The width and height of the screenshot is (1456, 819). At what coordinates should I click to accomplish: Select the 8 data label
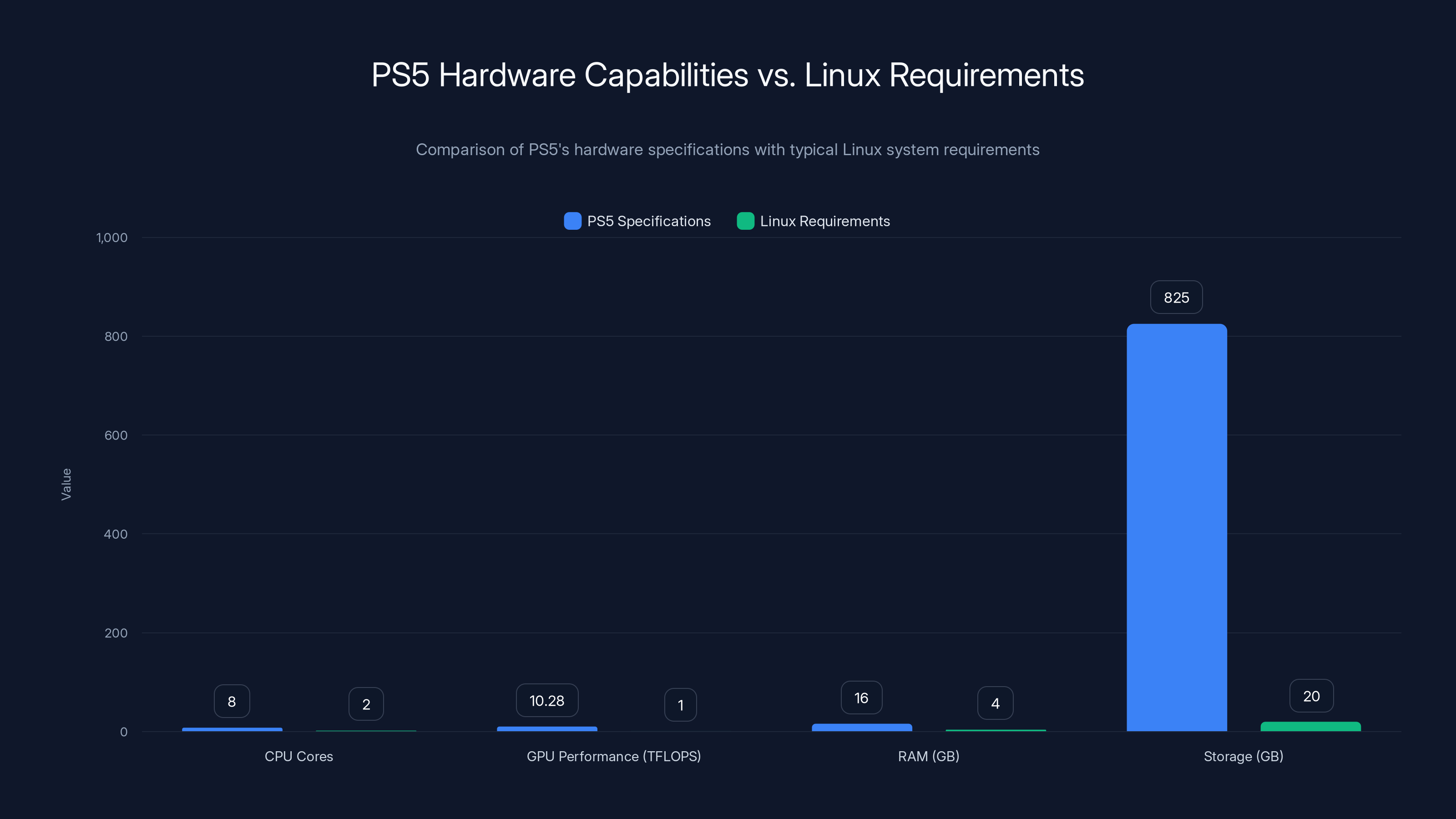click(x=232, y=702)
